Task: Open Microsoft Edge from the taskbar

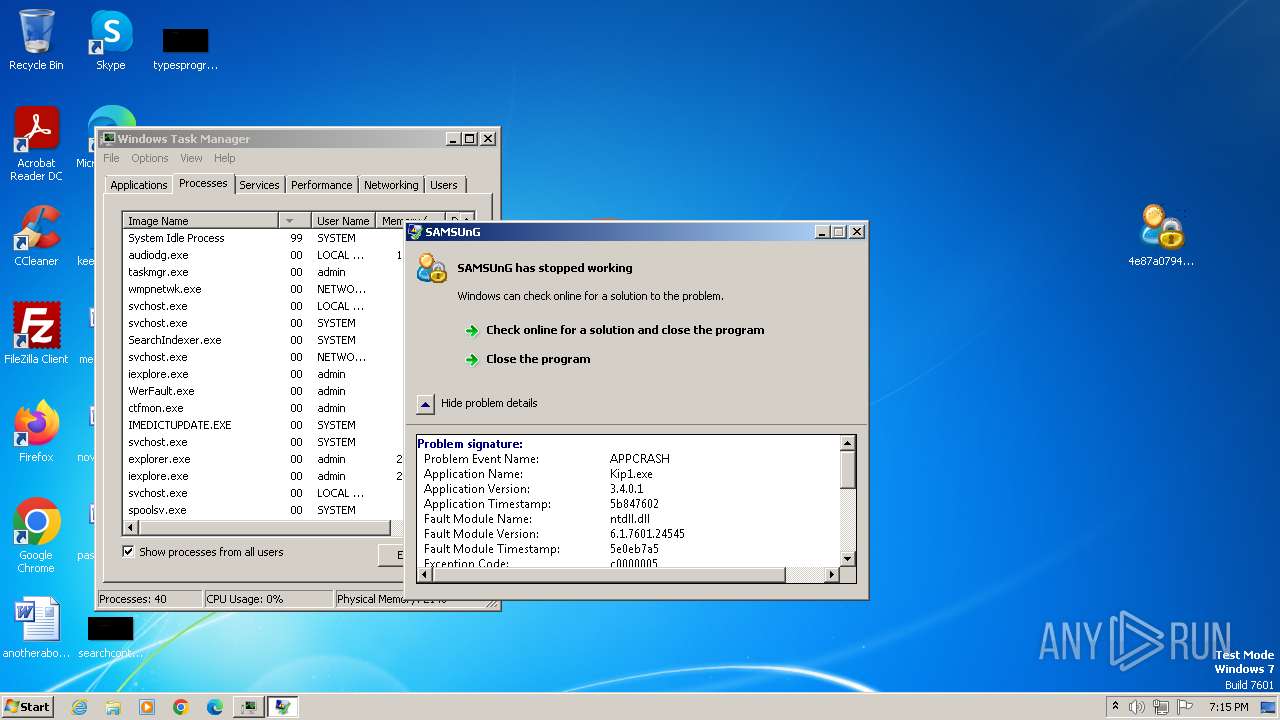Action: pos(215,707)
